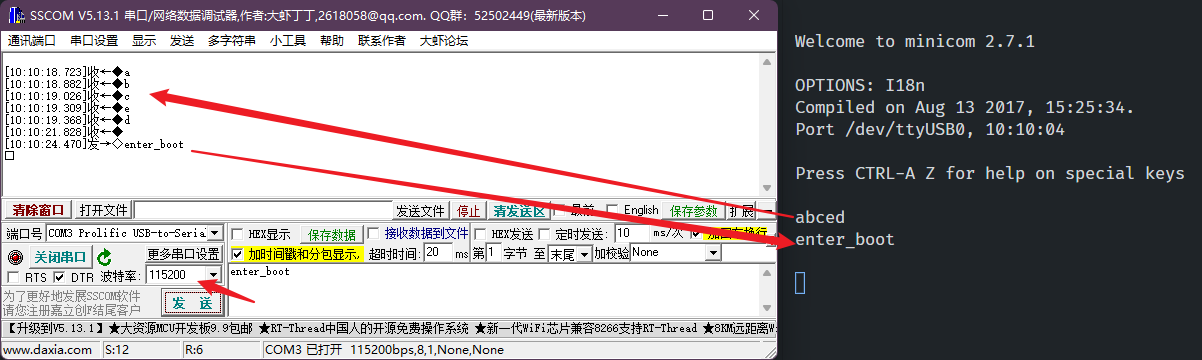The height and width of the screenshot is (360, 1202).
Task: Click the 更多串口设置 button
Action: click(x=183, y=254)
